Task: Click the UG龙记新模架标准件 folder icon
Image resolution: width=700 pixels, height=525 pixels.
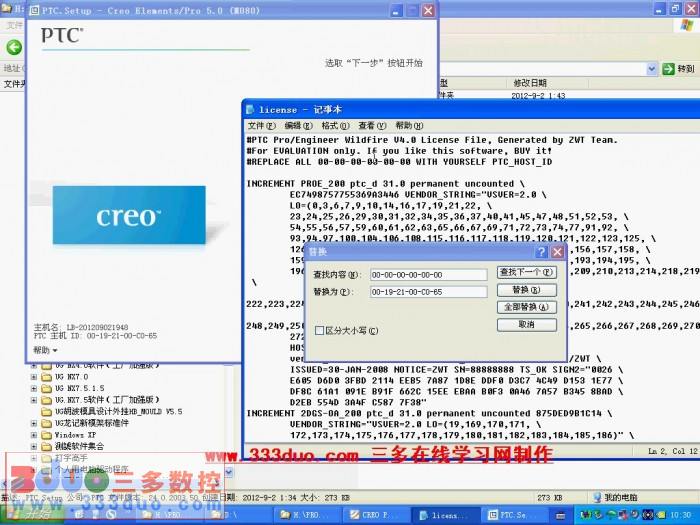Action: 46,423
